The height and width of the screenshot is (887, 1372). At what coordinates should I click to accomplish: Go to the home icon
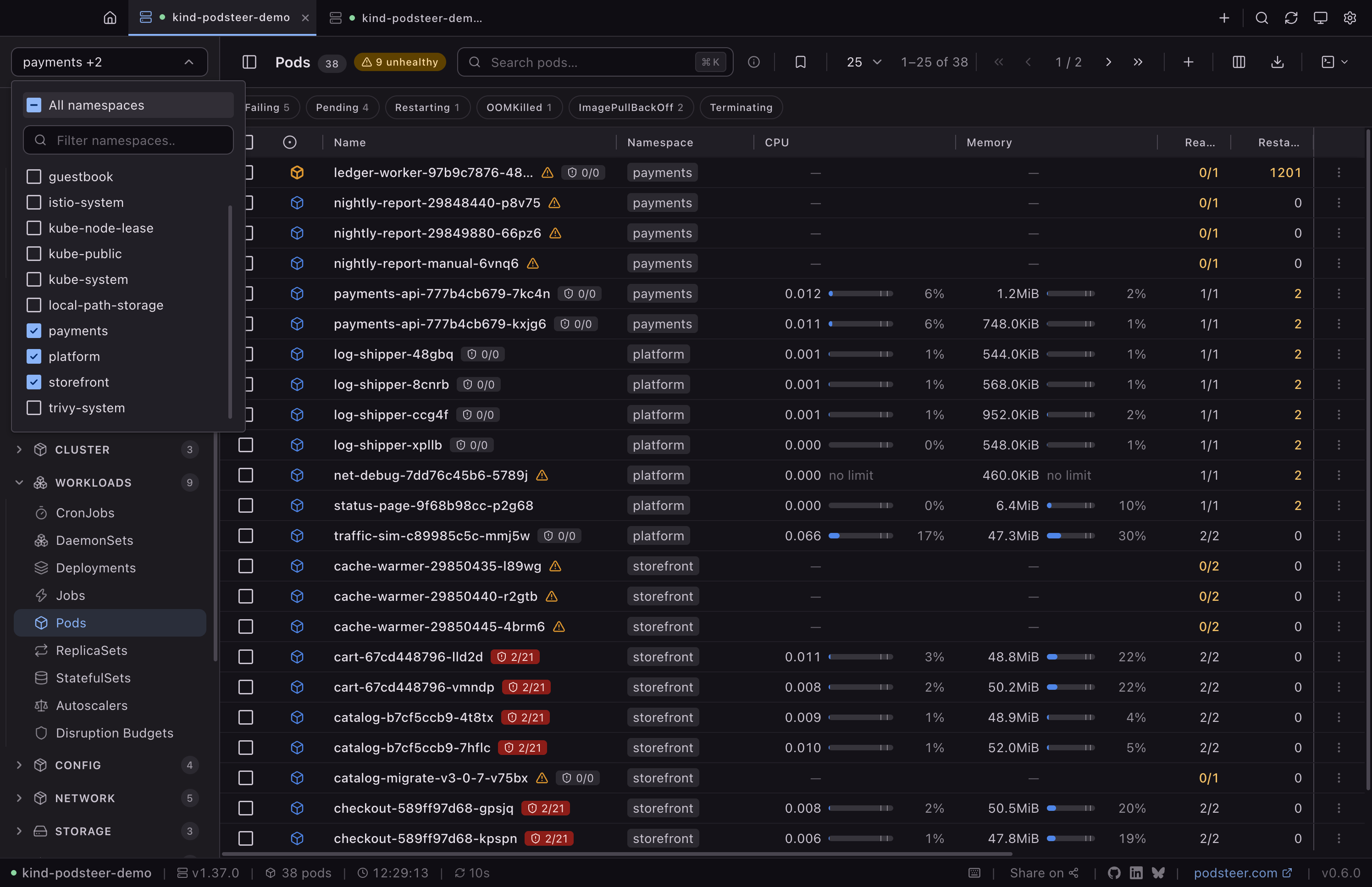coord(110,18)
